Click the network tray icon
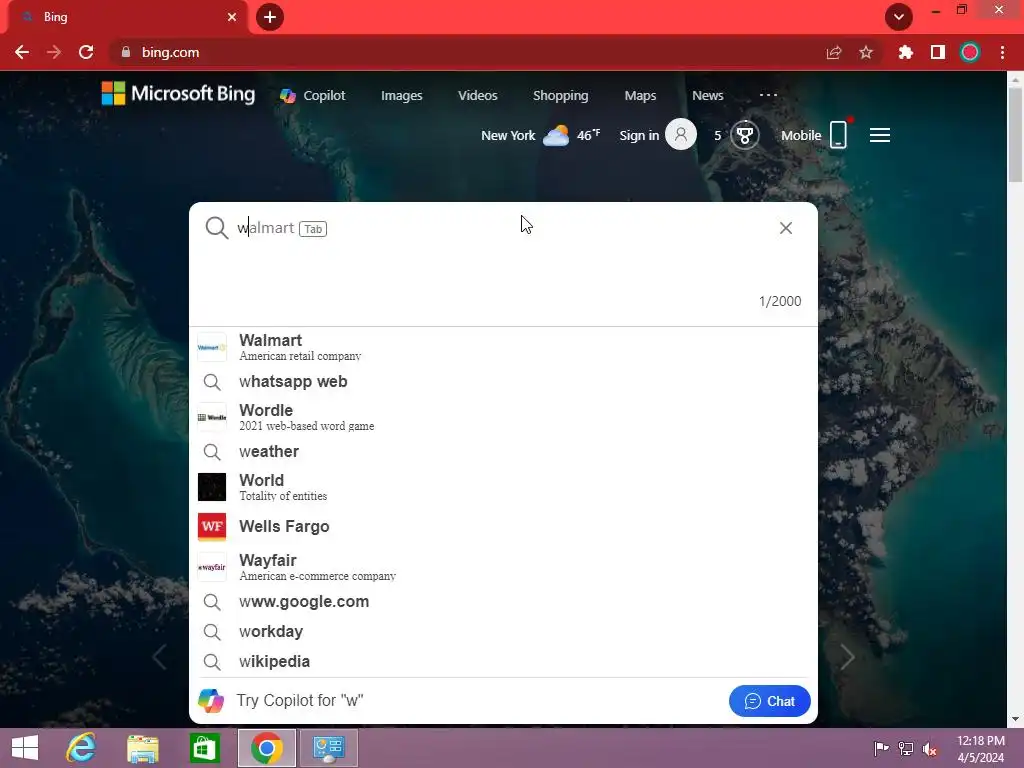The image size is (1024, 768). (x=906, y=748)
